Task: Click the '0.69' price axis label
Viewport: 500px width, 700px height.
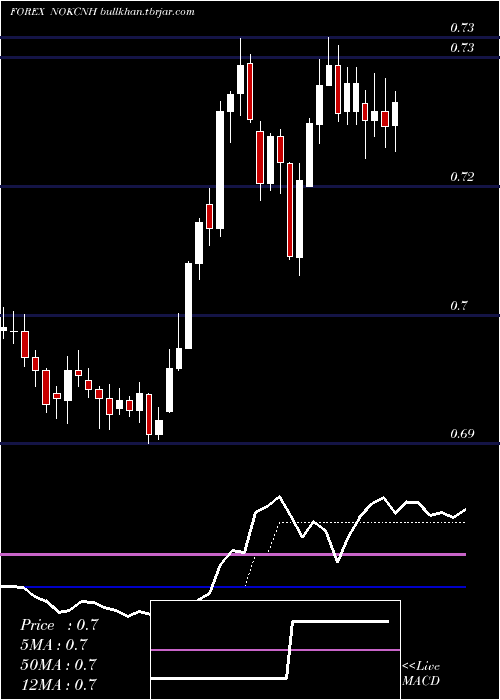Action: point(462,434)
